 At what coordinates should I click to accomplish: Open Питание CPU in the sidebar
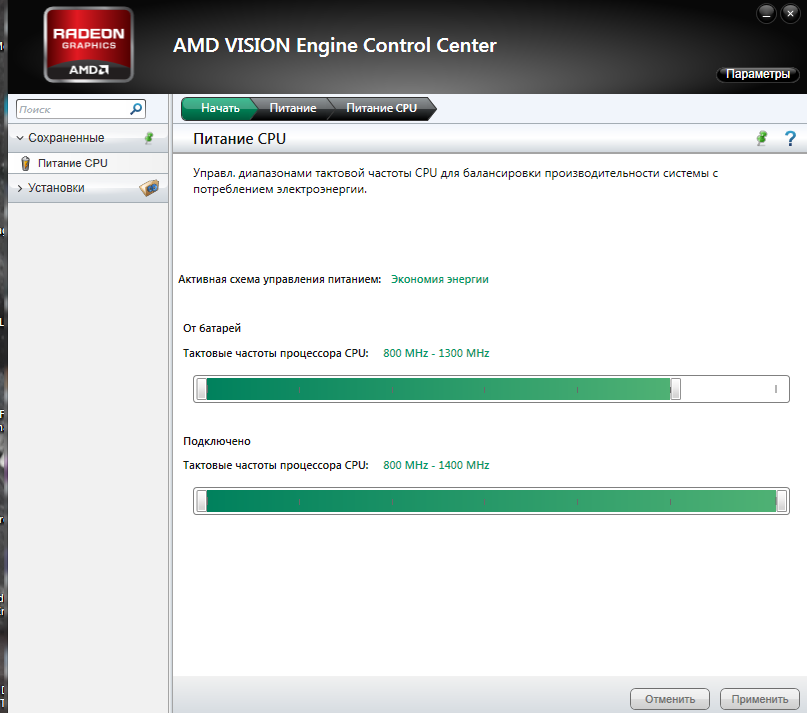(x=88, y=163)
